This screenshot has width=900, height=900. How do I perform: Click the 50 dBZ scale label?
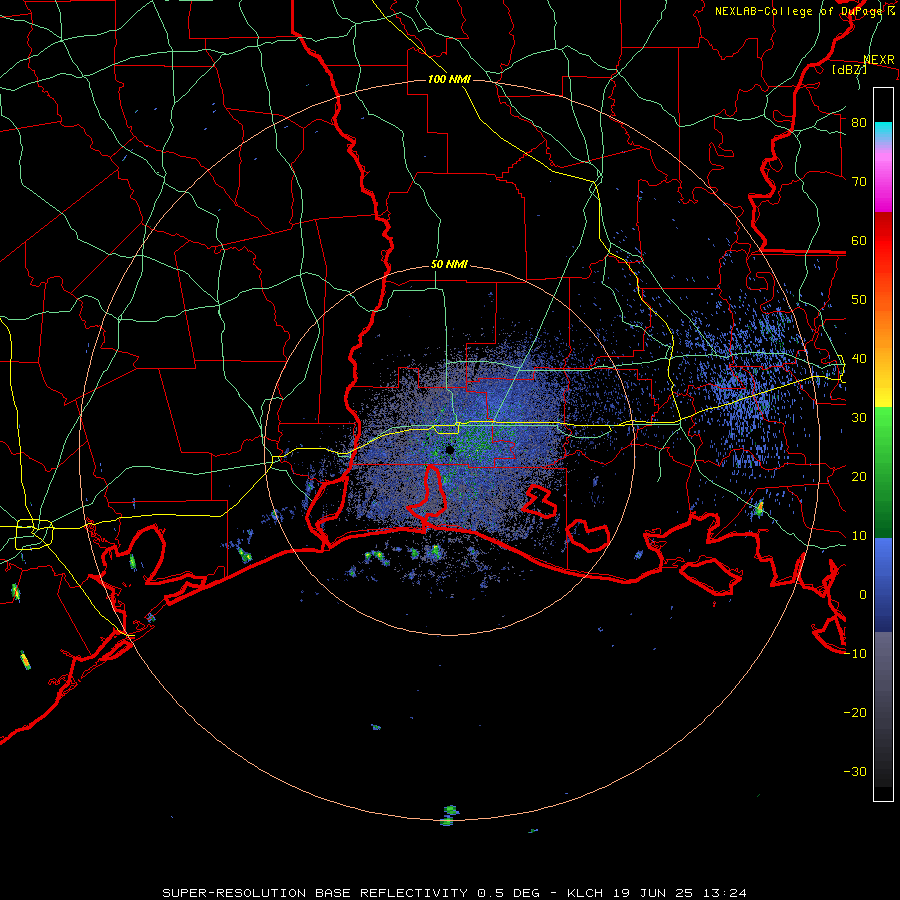click(859, 300)
